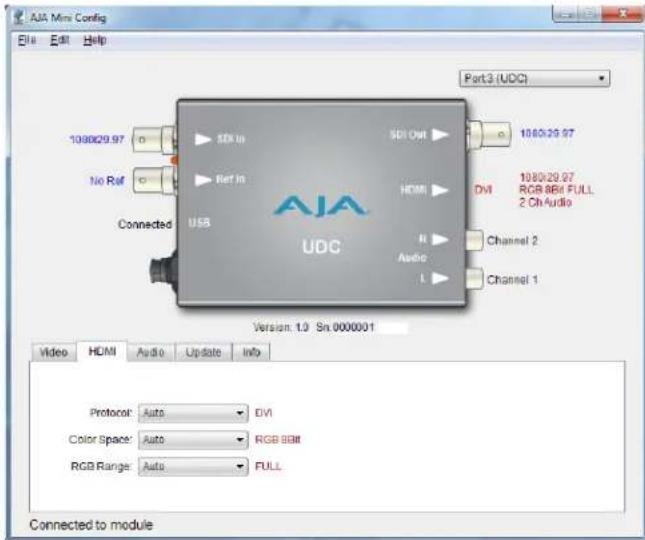The height and width of the screenshot is (540, 645).
Task: Click the AJA Mini Config title bar icon
Action: [x=19, y=18]
